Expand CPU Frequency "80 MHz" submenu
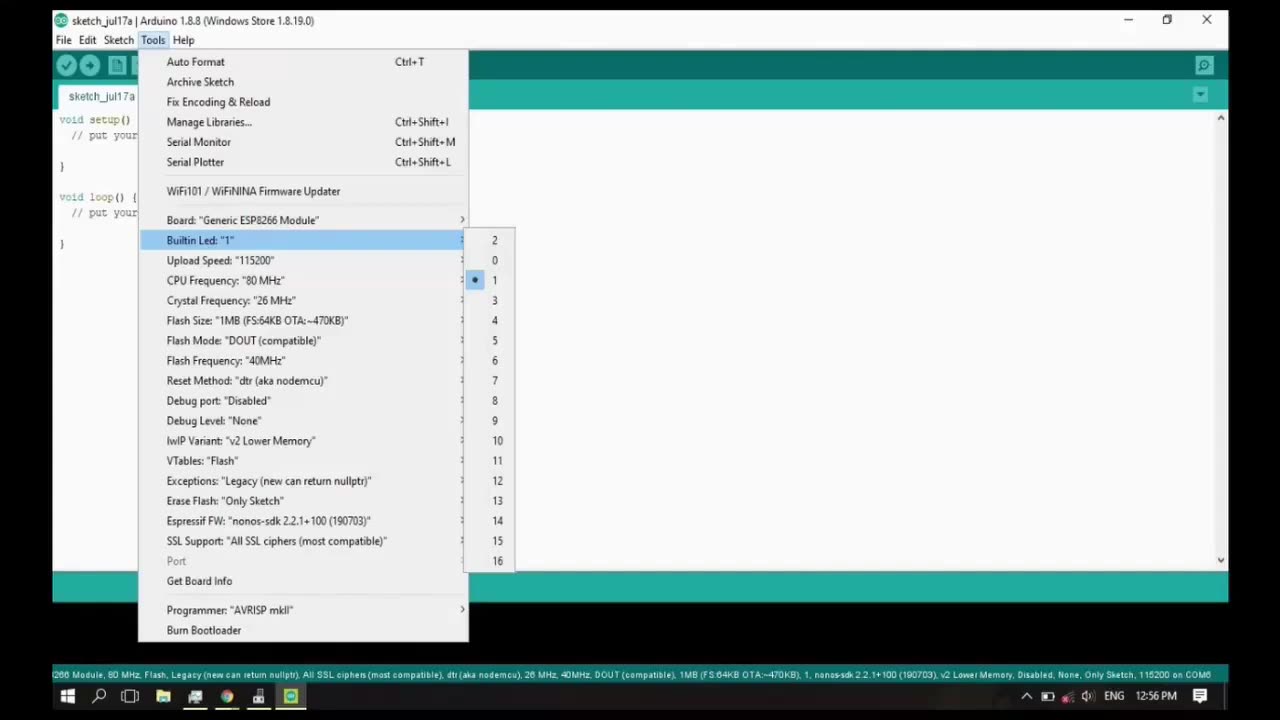 (x=303, y=280)
